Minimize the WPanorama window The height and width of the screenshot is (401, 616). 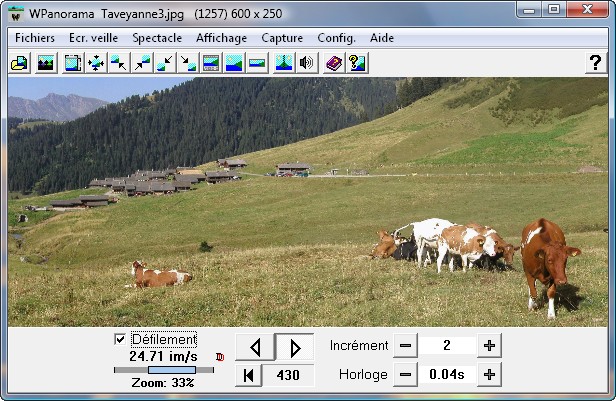(x=529, y=9)
